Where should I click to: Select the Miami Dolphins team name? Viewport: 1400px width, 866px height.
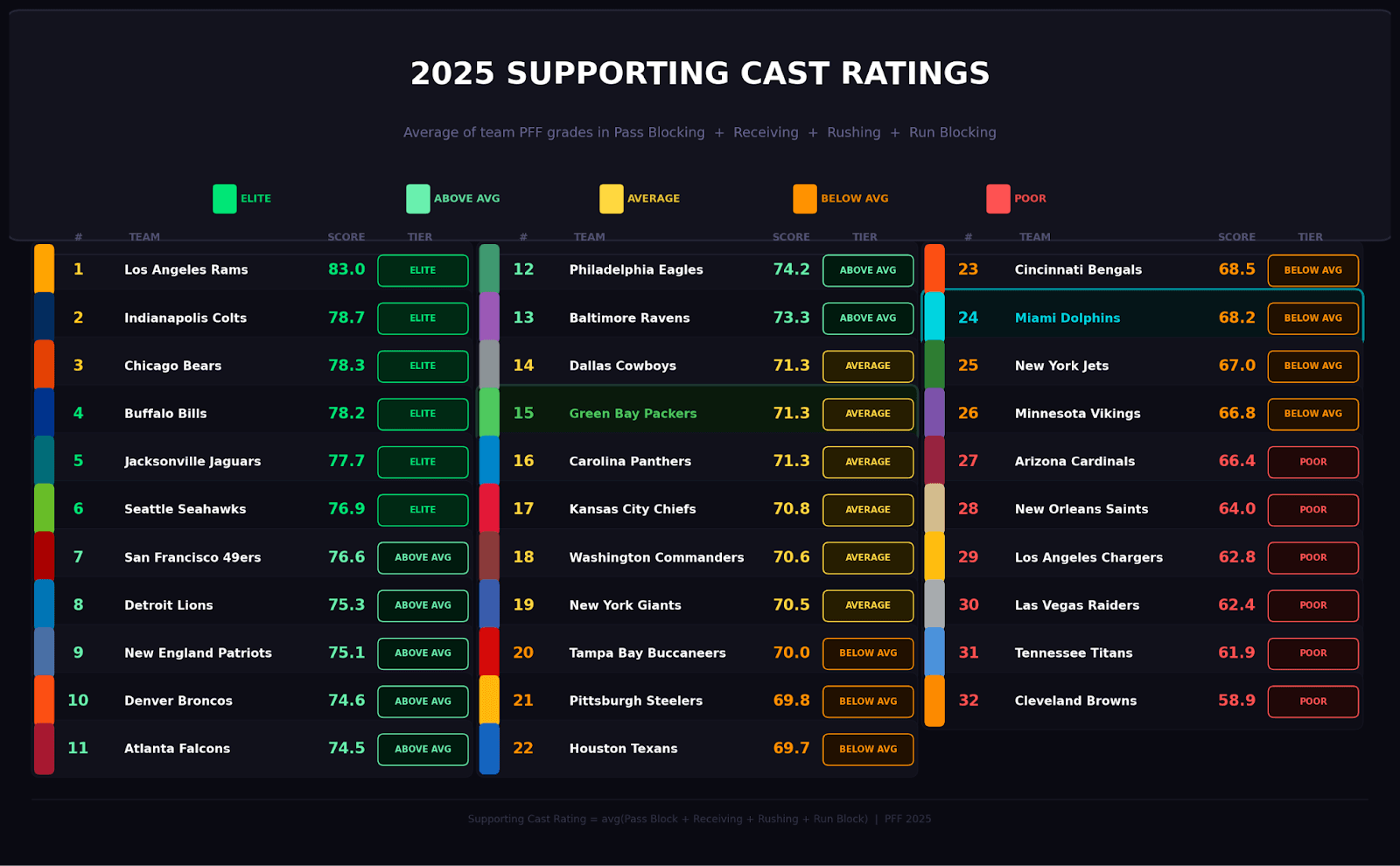tap(1067, 318)
